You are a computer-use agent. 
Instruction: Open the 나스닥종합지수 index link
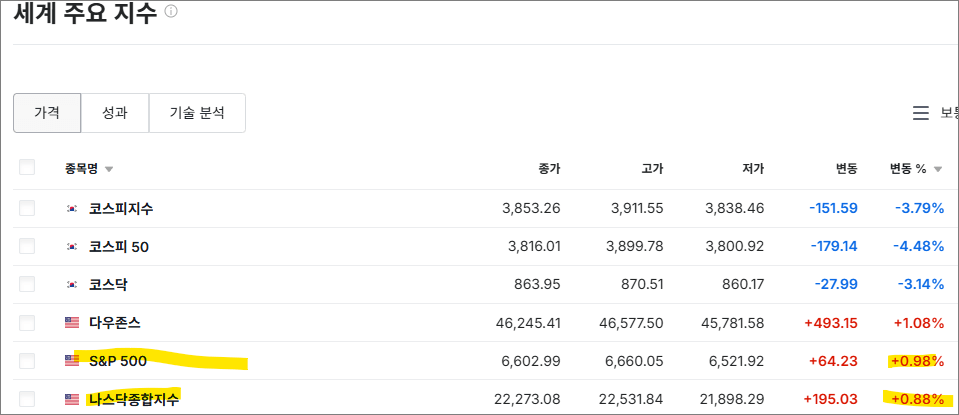pyautogui.click(x=134, y=399)
